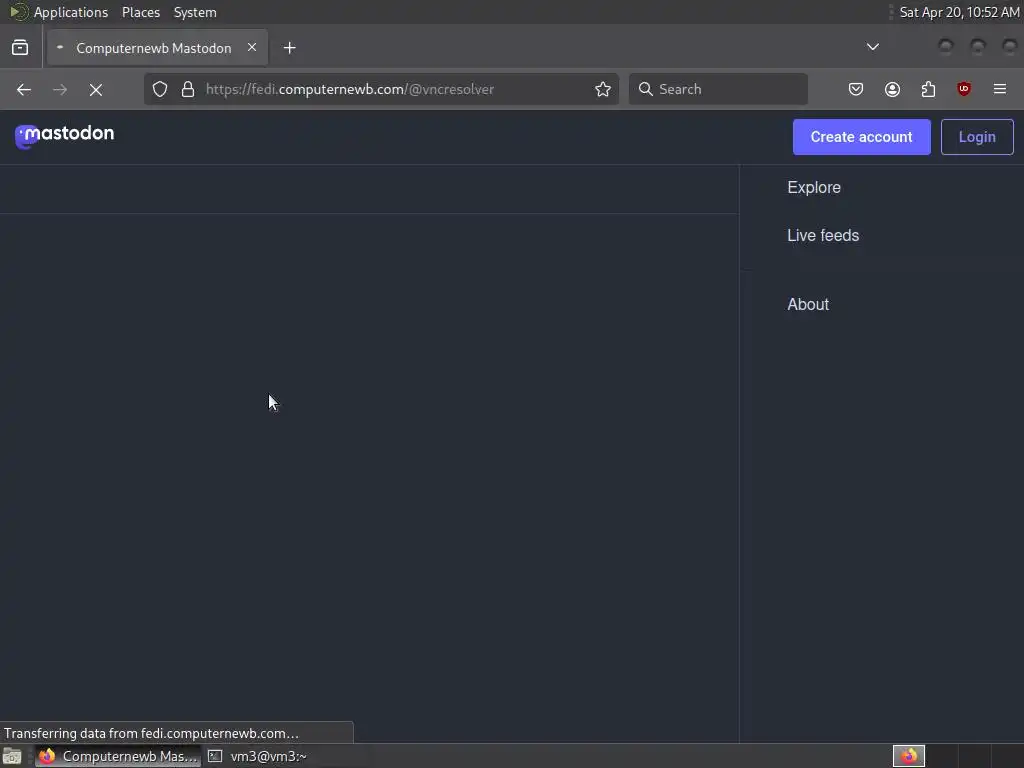Focus the browser Search box
1024x768 pixels.
[718, 89]
